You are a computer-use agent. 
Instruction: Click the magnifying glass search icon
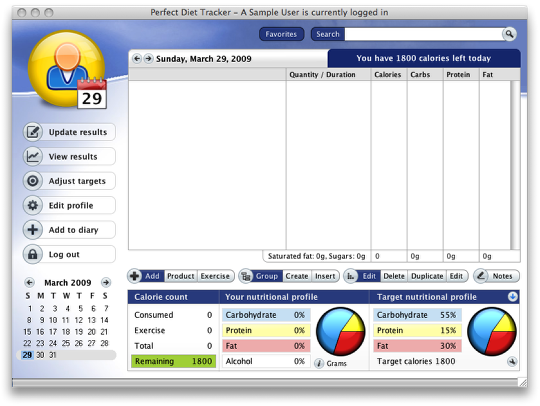click(509, 34)
